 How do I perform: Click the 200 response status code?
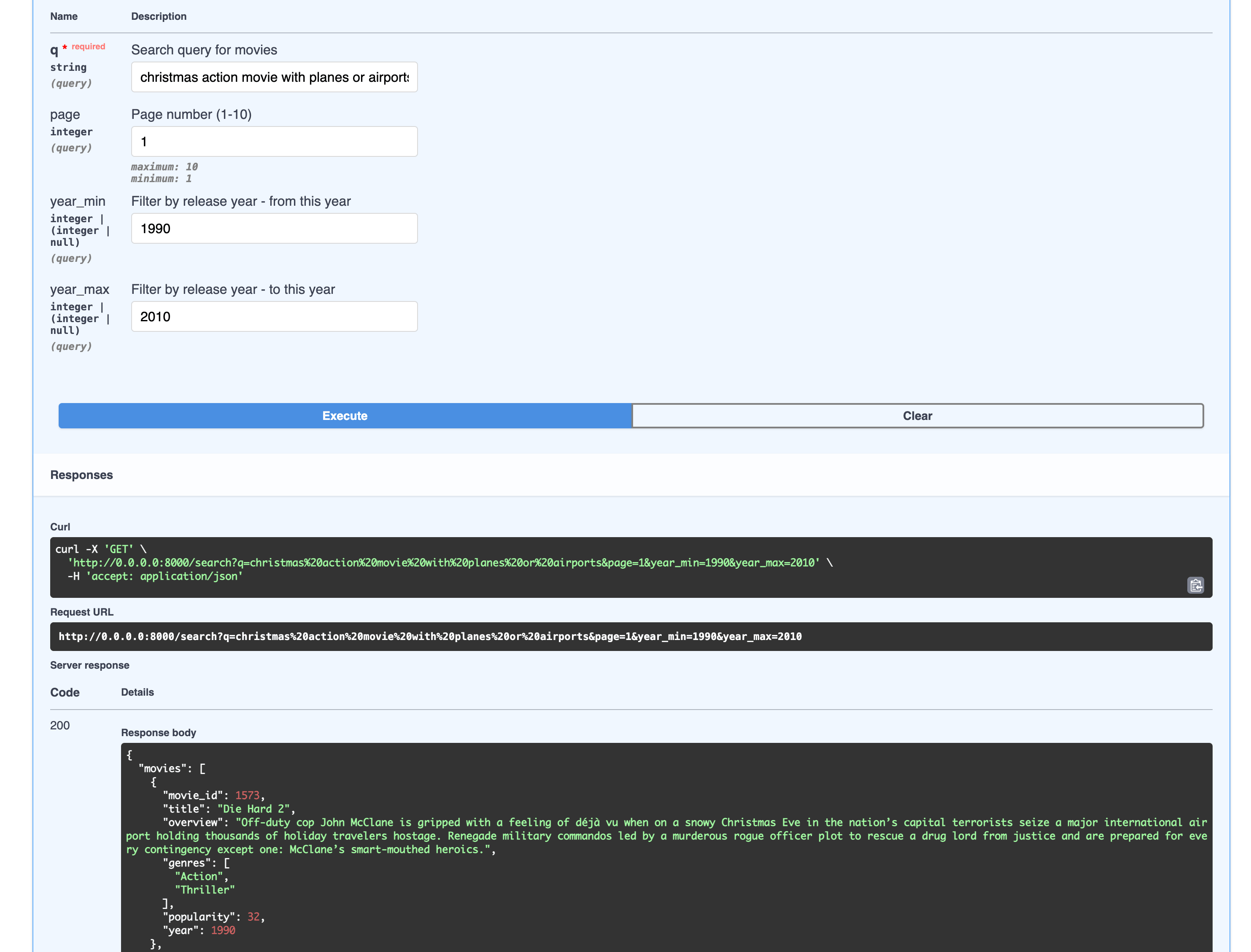pyautogui.click(x=60, y=725)
